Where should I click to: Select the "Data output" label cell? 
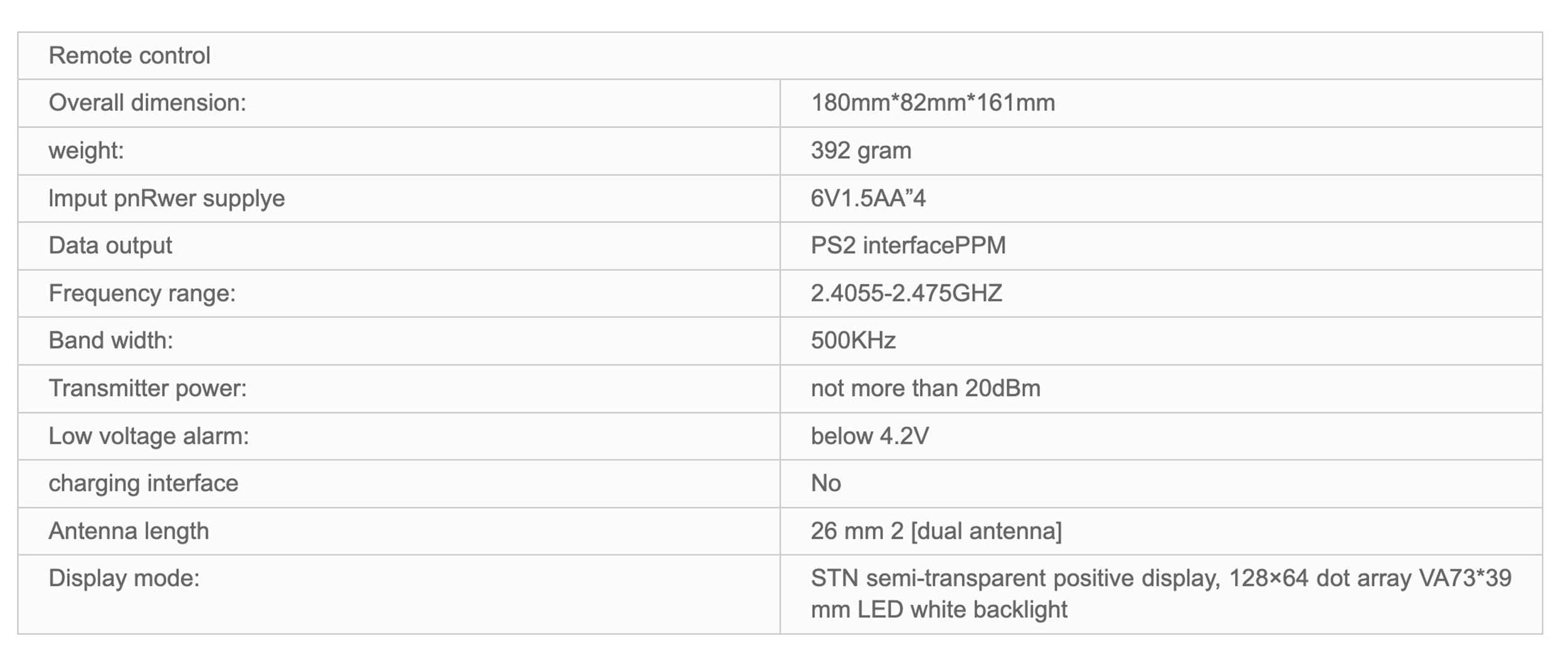[x=110, y=246]
